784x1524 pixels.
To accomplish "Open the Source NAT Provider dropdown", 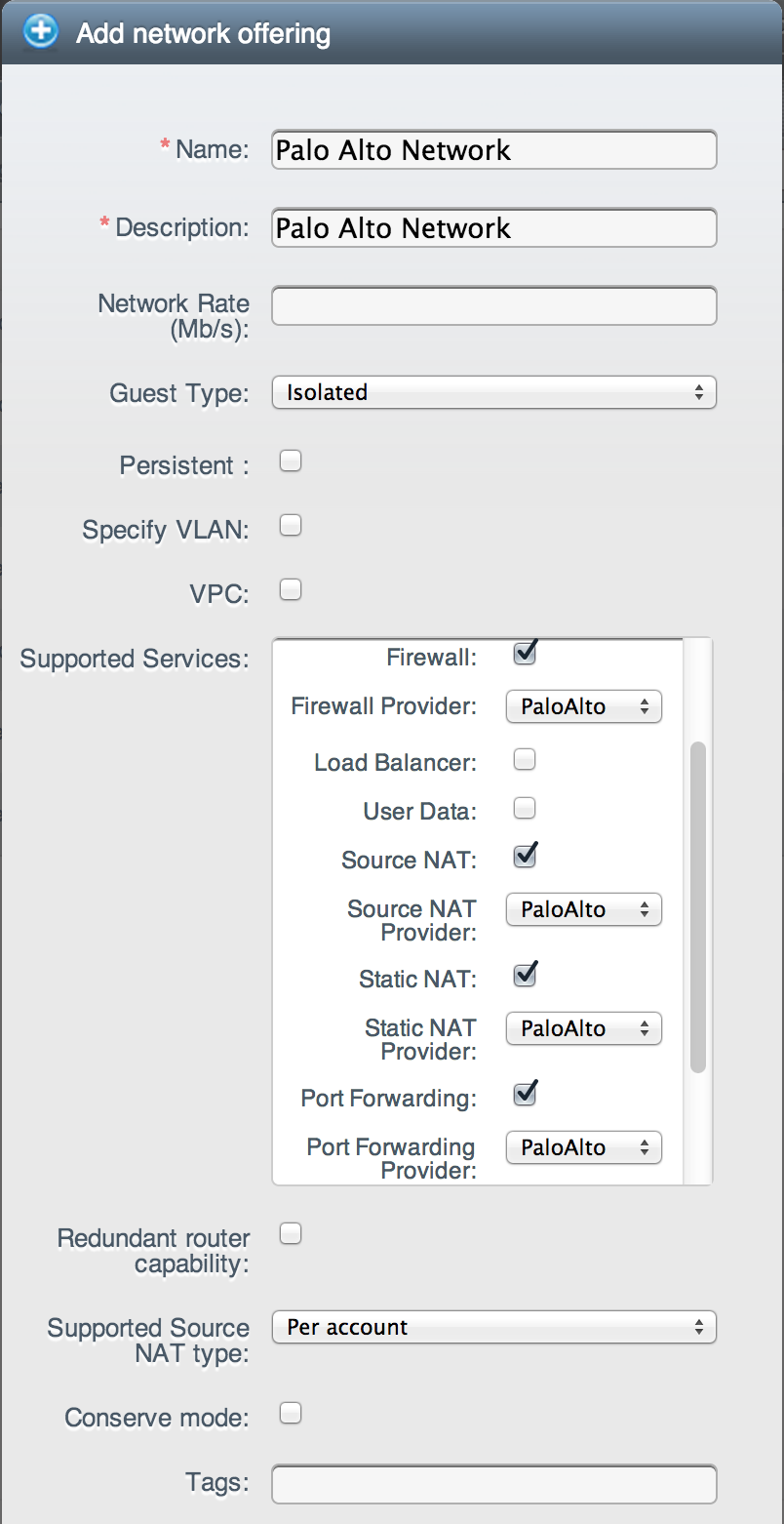I will (x=584, y=909).
